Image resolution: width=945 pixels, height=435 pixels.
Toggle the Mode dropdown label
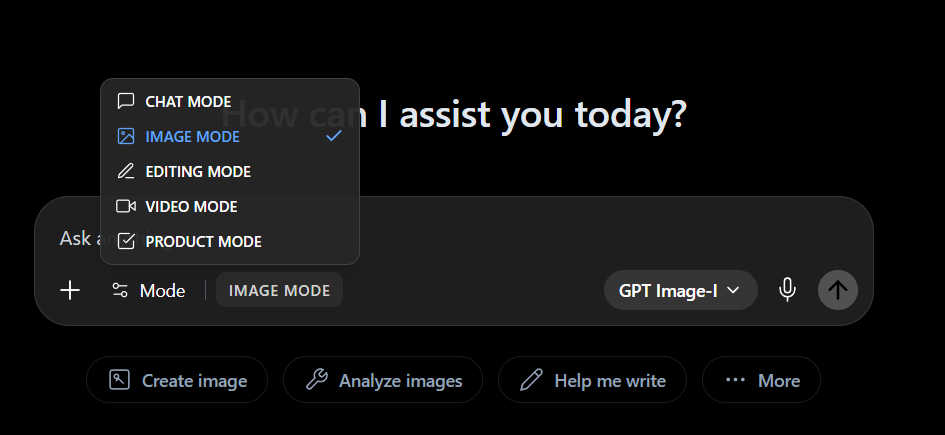[162, 291]
